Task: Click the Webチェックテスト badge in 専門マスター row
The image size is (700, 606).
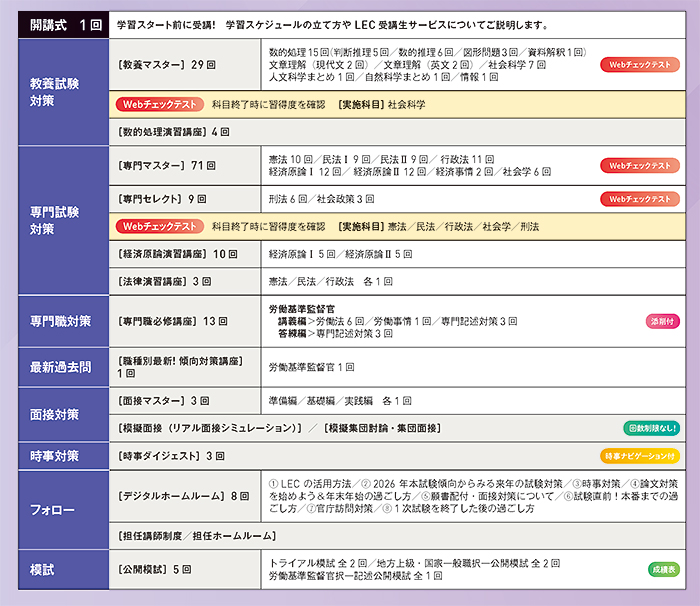Action: 639,166
